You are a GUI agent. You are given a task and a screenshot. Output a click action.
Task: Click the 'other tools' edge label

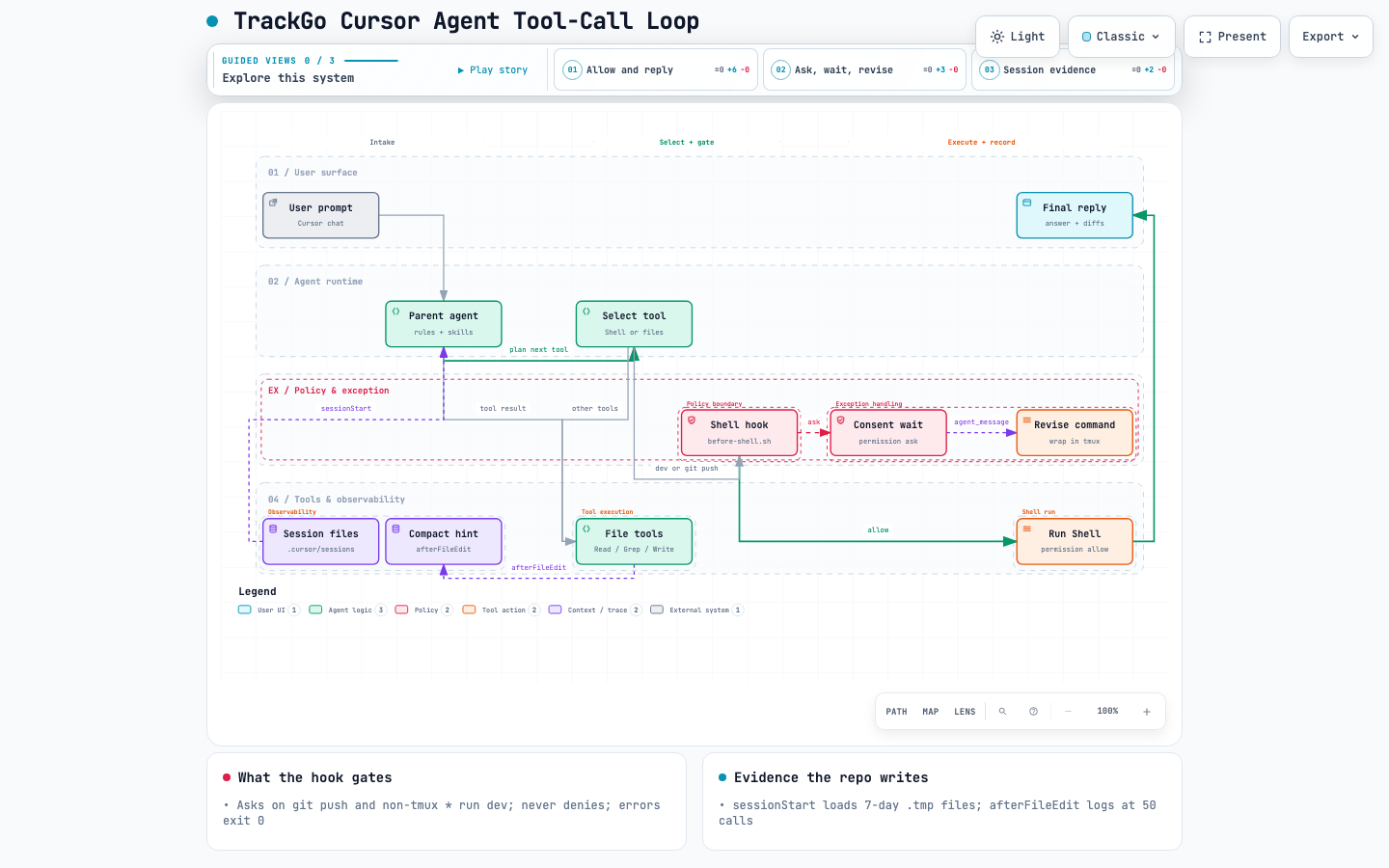pyautogui.click(x=595, y=409)
